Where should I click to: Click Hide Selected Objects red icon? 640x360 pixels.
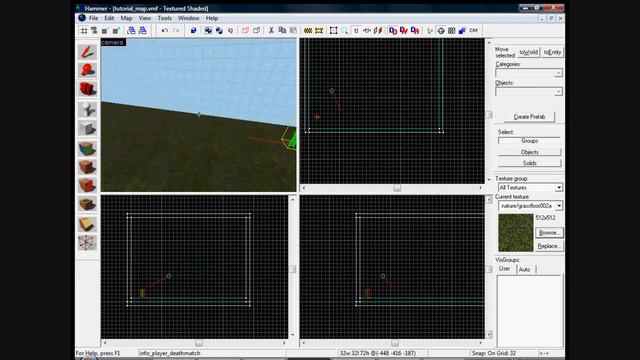pos(245,31)
